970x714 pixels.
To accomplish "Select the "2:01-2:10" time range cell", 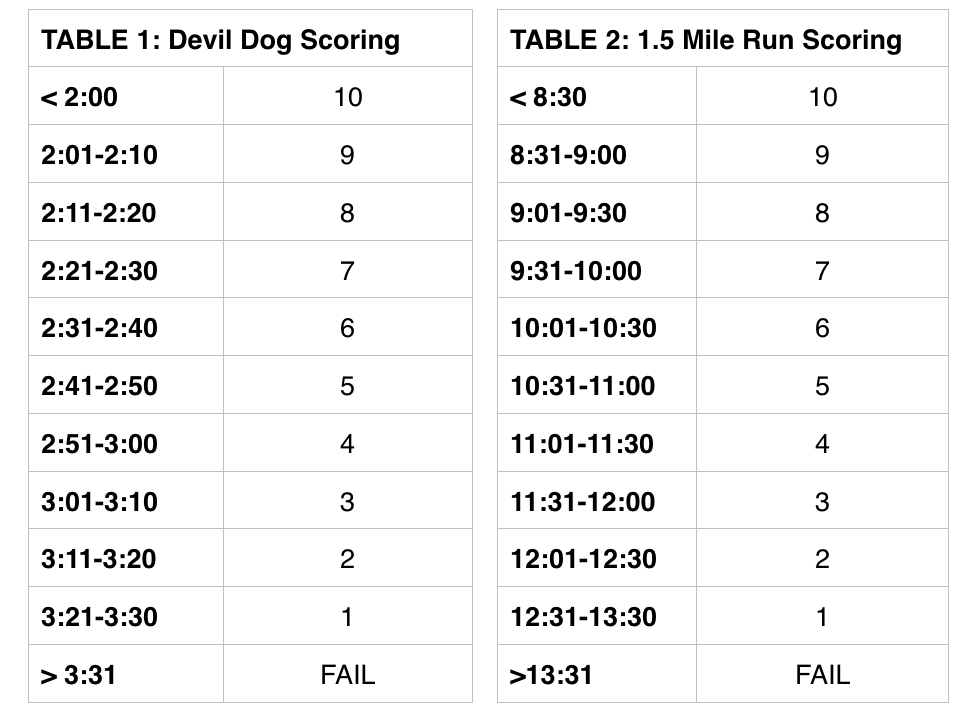I will pos(99,155).
